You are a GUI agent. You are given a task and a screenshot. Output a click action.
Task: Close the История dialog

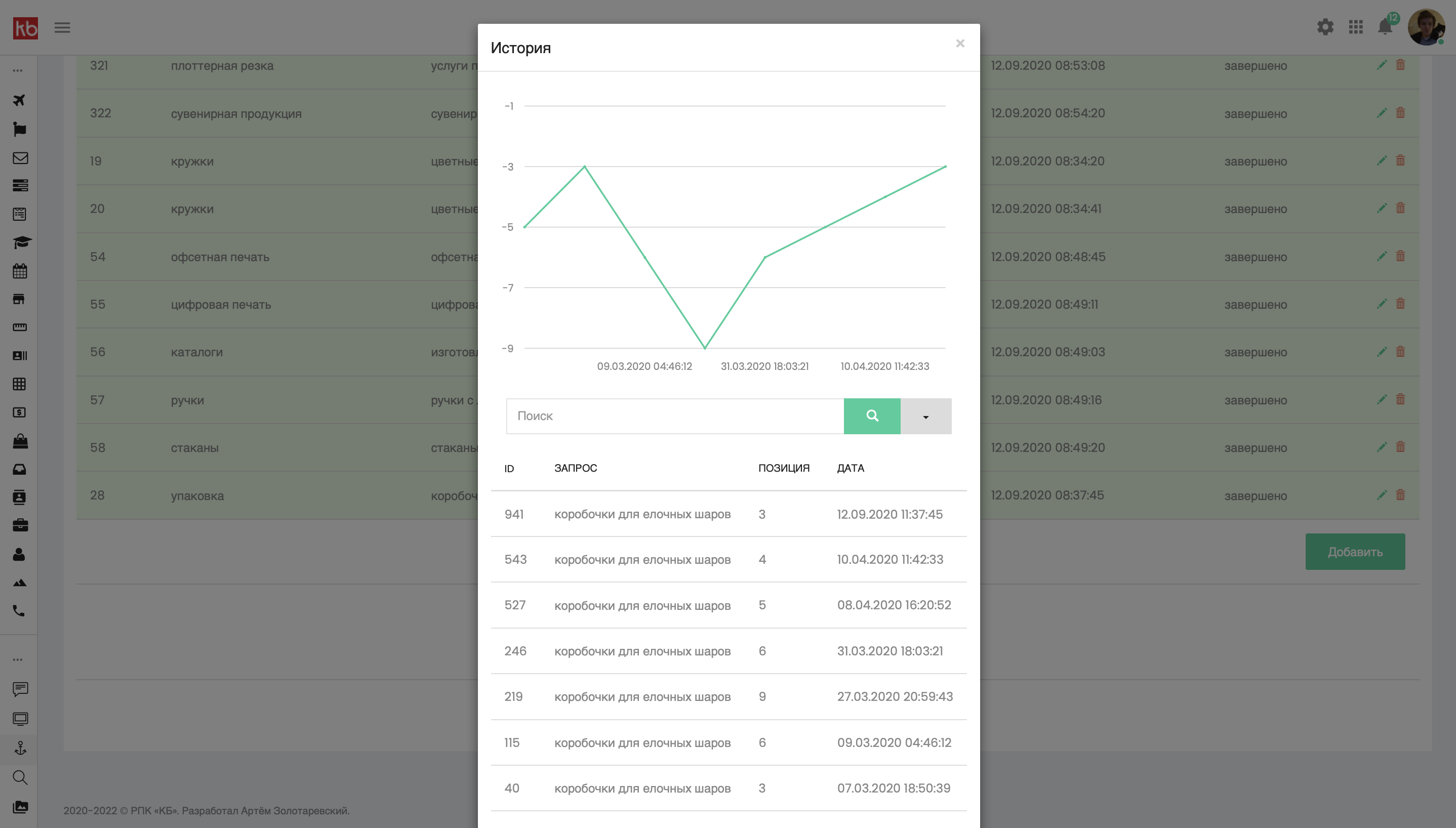(x=960, y=43)
